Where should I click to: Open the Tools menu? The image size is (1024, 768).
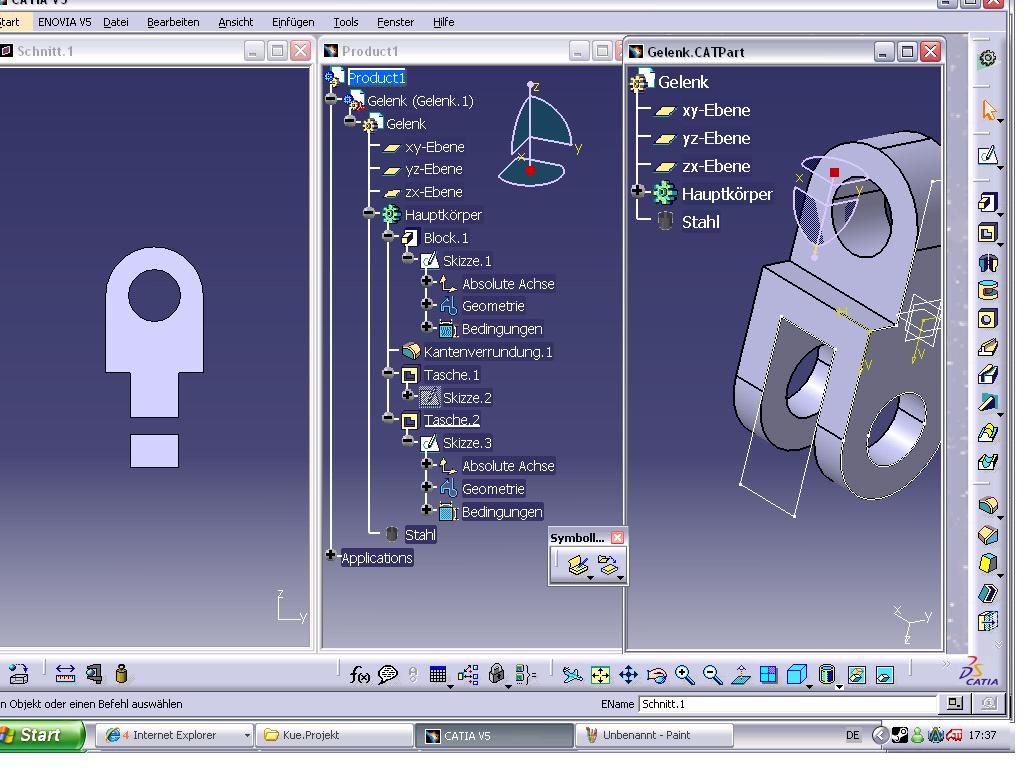pos(345,22)
